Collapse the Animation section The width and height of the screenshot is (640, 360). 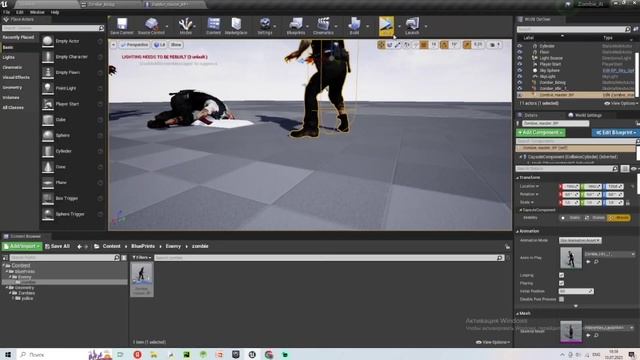[518, 231]
